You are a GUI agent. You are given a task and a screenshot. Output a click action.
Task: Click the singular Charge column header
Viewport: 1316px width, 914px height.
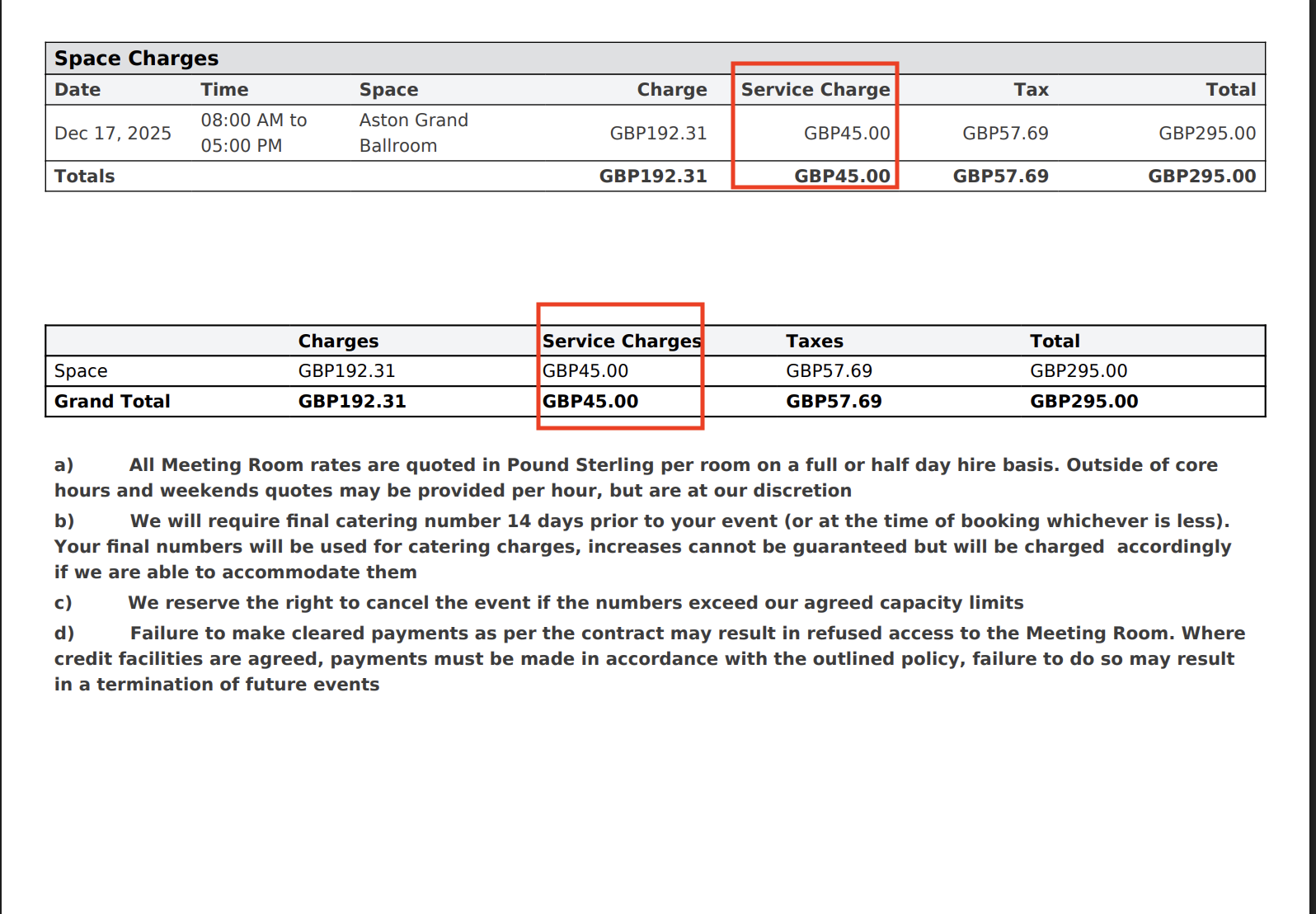click(x=671, y=90)
